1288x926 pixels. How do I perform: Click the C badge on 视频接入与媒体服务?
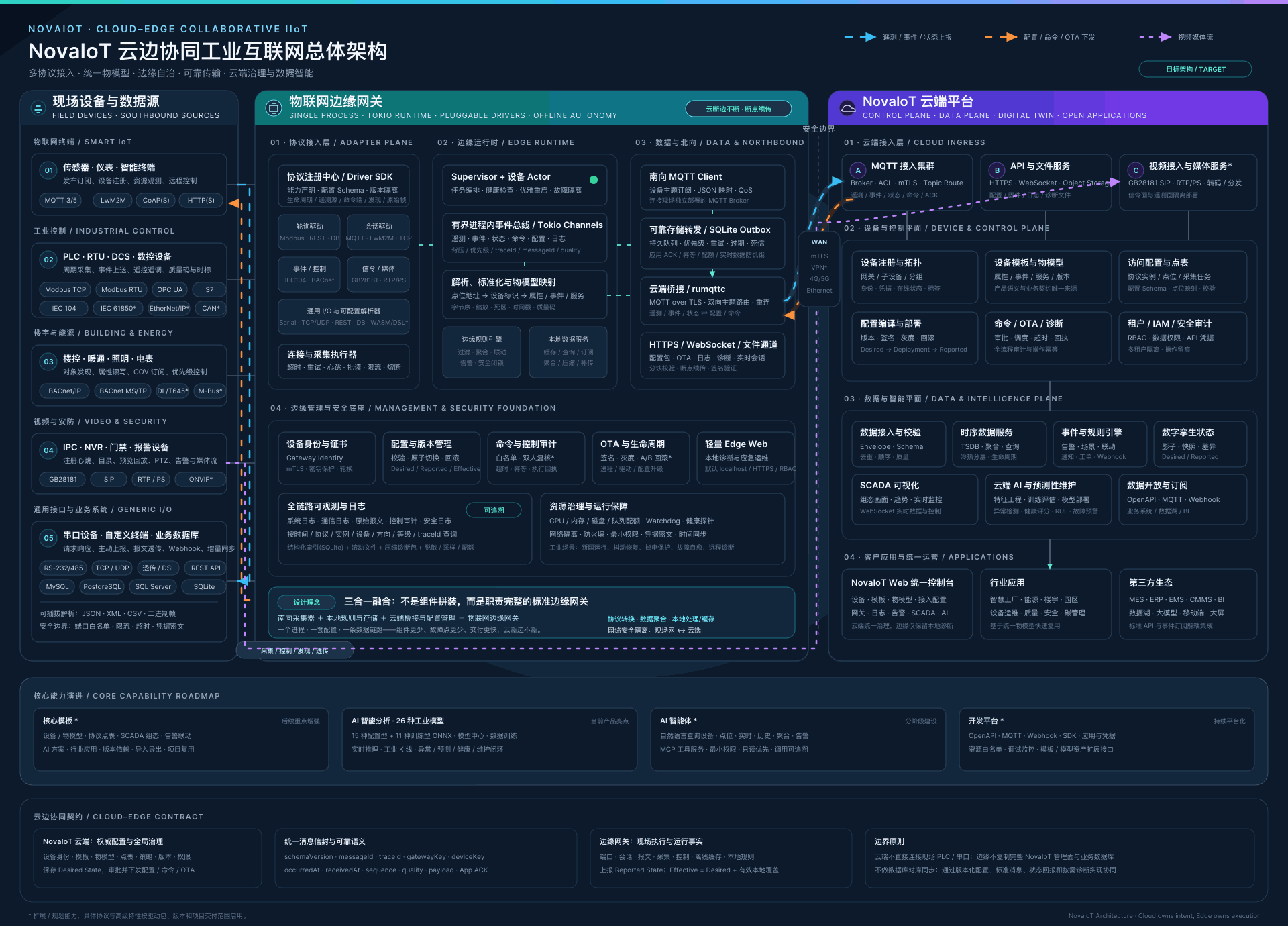coord(1136,170)
